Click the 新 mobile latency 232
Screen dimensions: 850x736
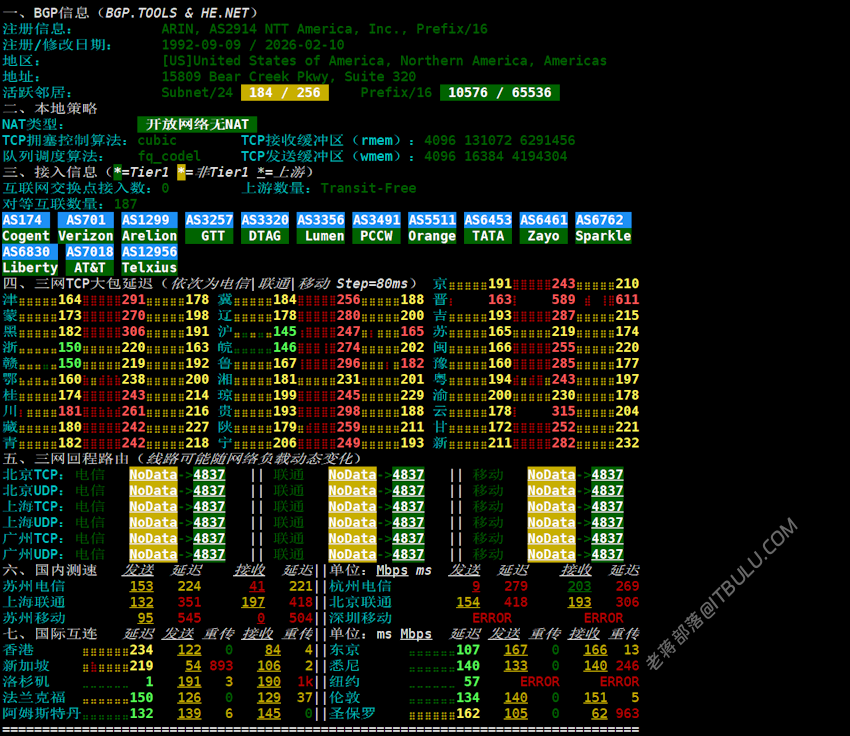click(627, 443)
